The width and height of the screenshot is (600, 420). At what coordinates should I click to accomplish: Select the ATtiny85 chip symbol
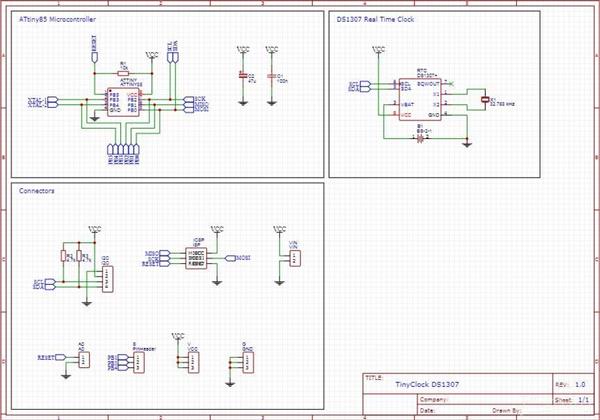tap(123, 102)
